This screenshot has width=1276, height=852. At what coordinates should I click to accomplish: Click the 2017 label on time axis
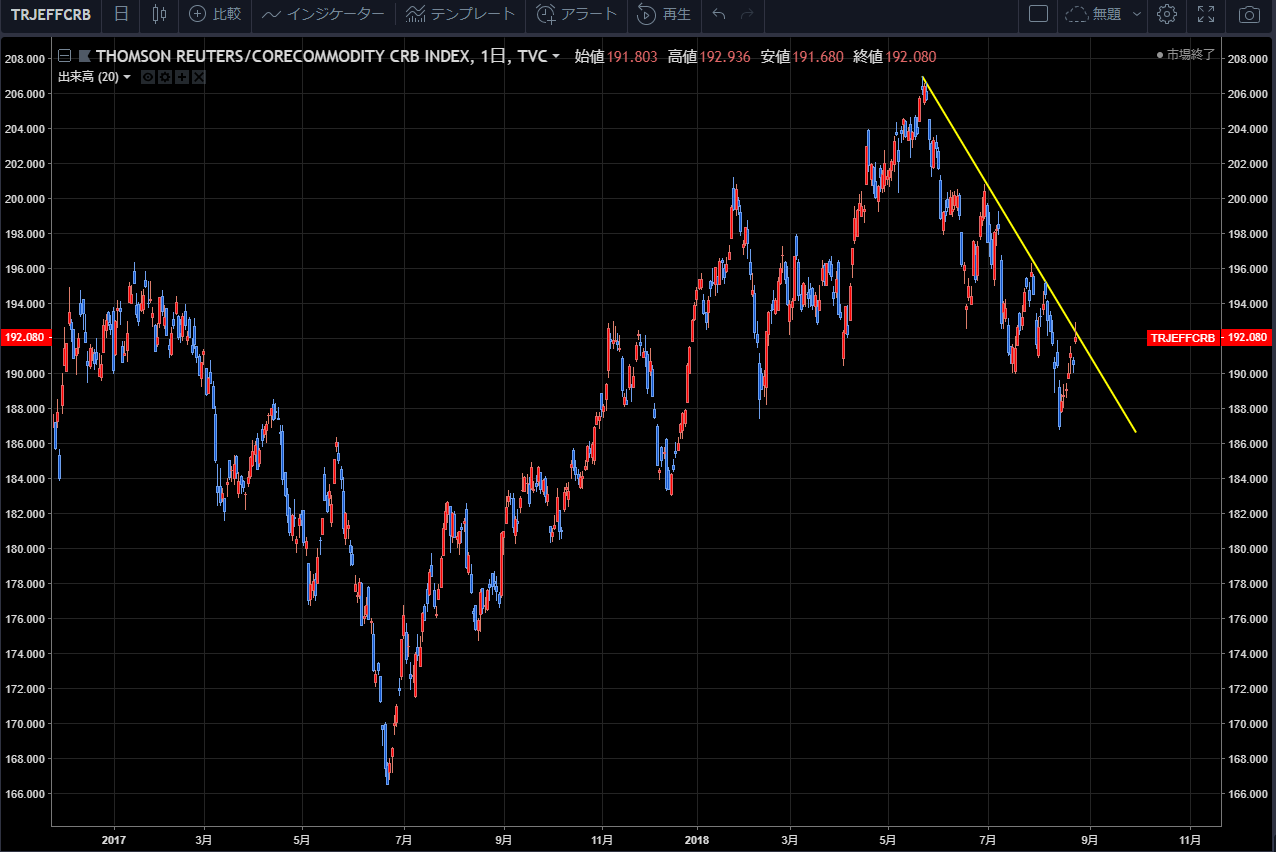point(114,840)
